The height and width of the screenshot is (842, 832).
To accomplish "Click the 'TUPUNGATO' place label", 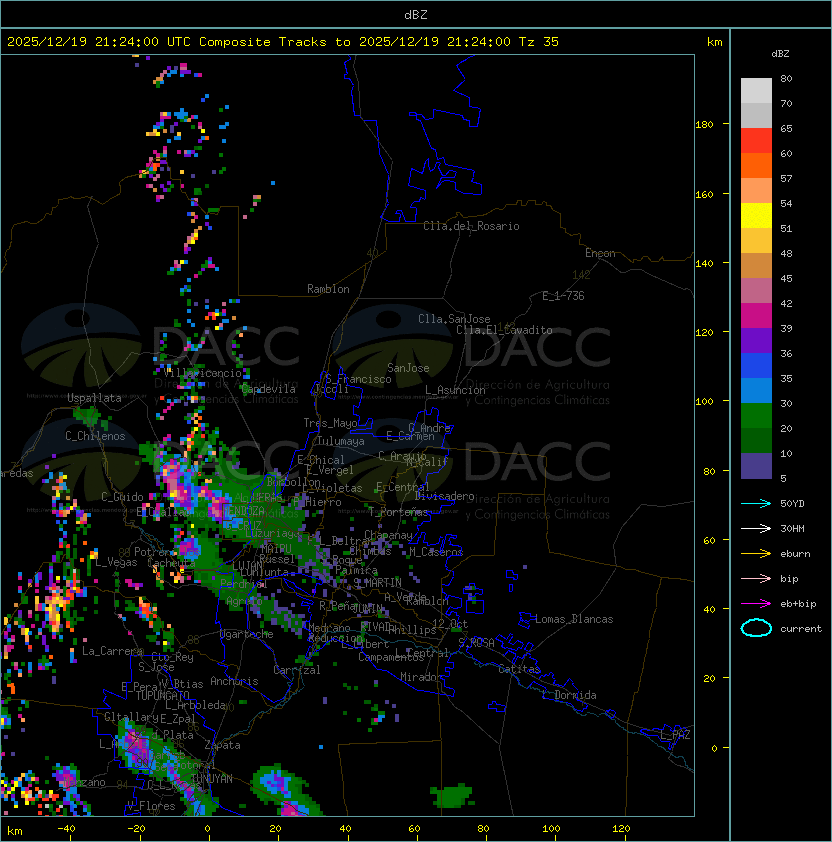I will (x=162, y=696).
